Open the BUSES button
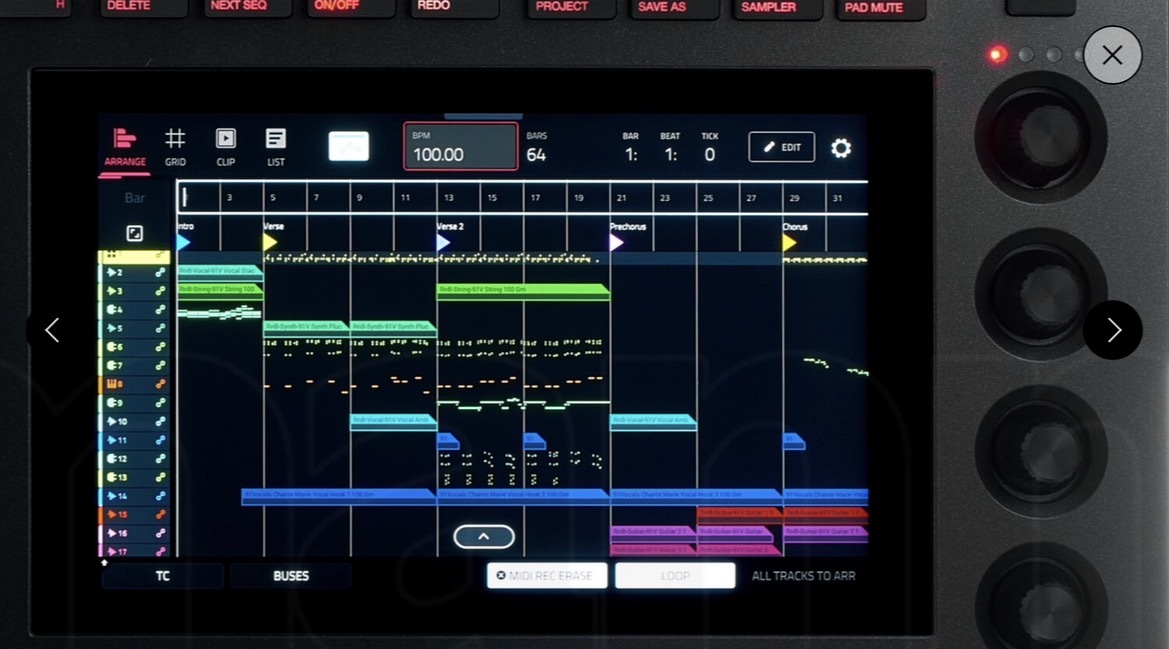Screen dimensions: 1169x649 pyautogui.click(x=291, y=576)
